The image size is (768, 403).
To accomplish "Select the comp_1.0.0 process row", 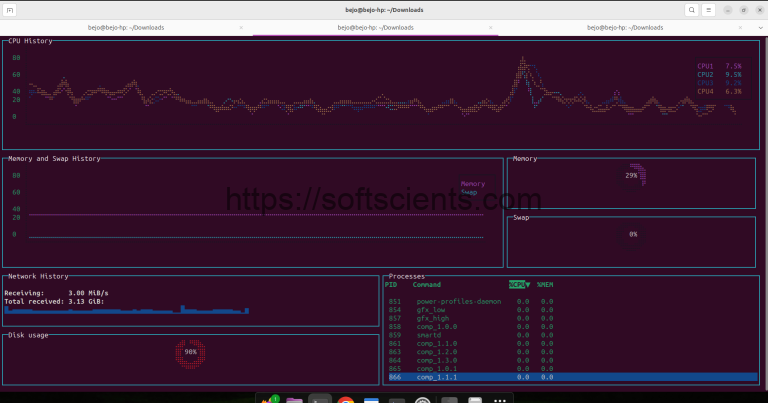I will [x=572, y=327].
